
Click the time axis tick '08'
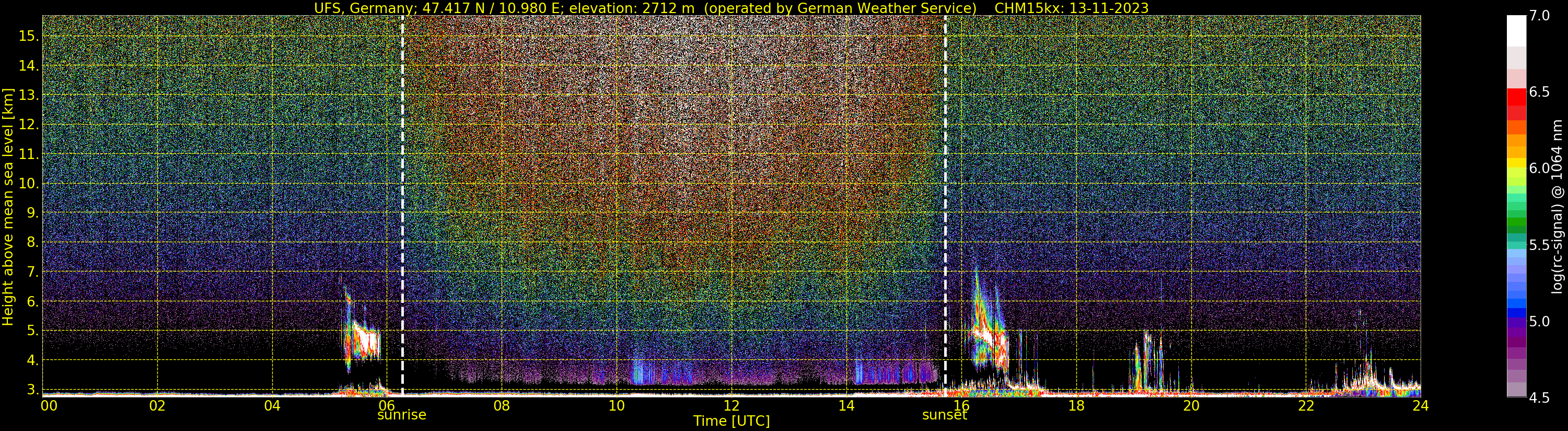pos(502,405)
